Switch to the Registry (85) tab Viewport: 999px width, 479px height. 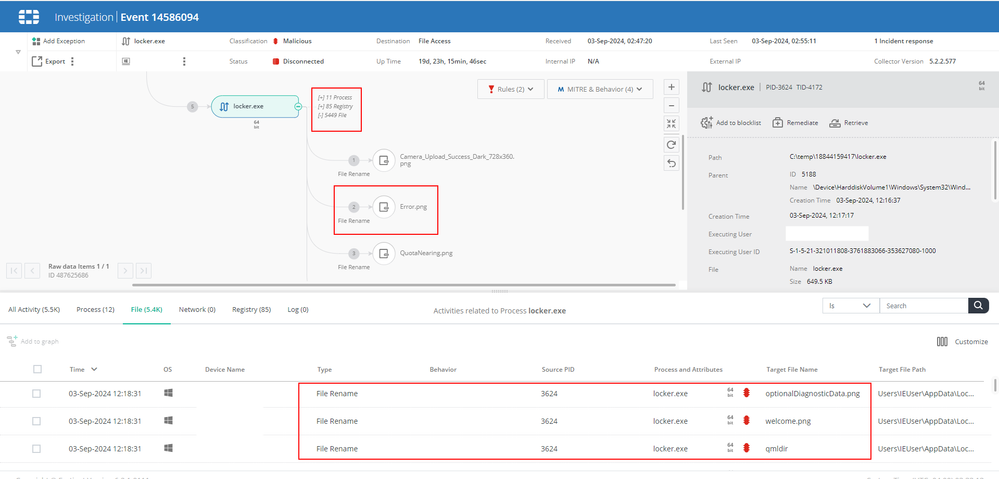pos(251,310)
